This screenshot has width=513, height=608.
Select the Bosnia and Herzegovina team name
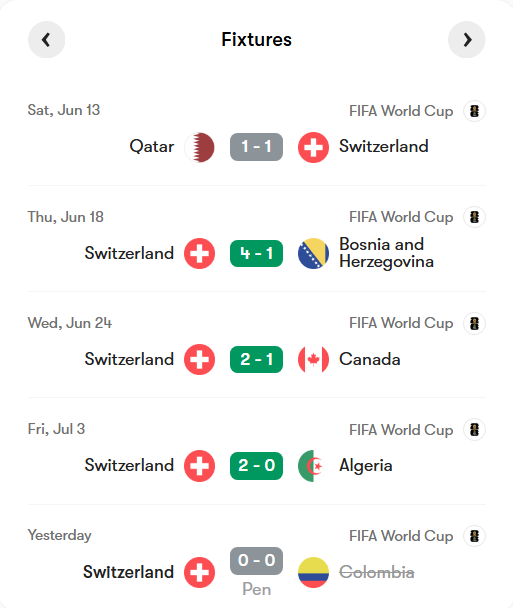pyautogui.click(x=386, y=253)
